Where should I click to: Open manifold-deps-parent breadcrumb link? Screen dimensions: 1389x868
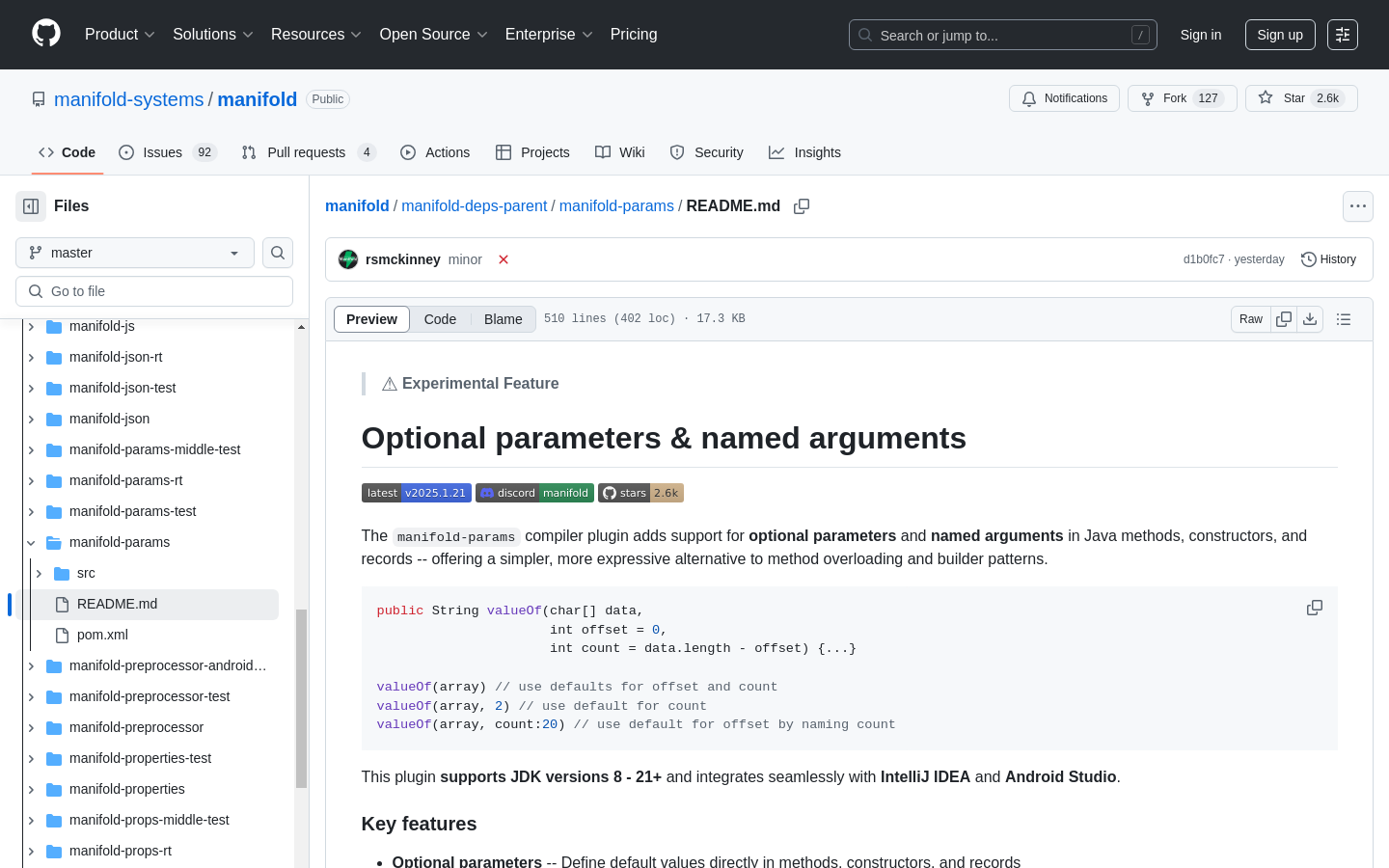(x=474, y=206)
